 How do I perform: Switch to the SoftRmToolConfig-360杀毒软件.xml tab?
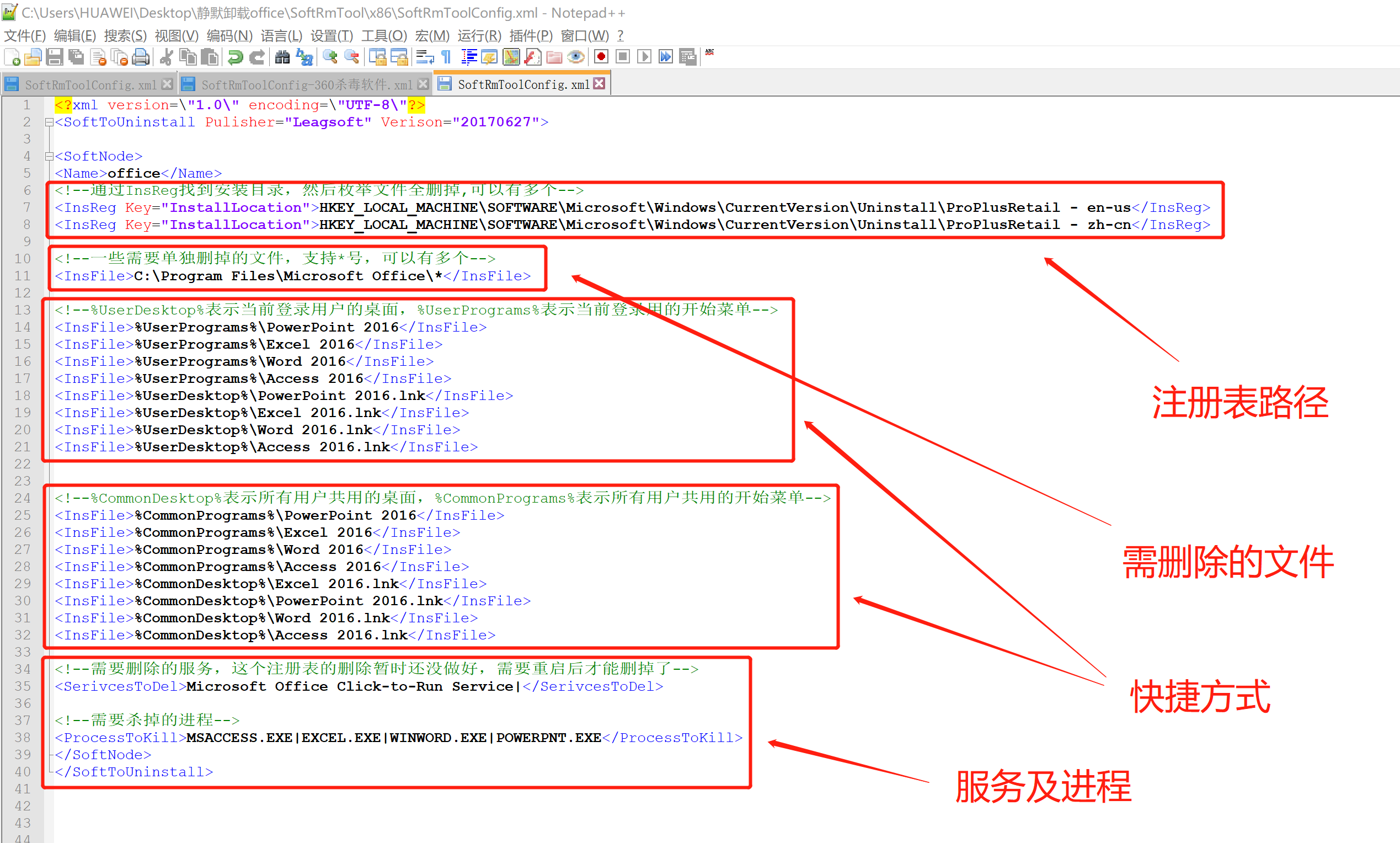point(306,84)
